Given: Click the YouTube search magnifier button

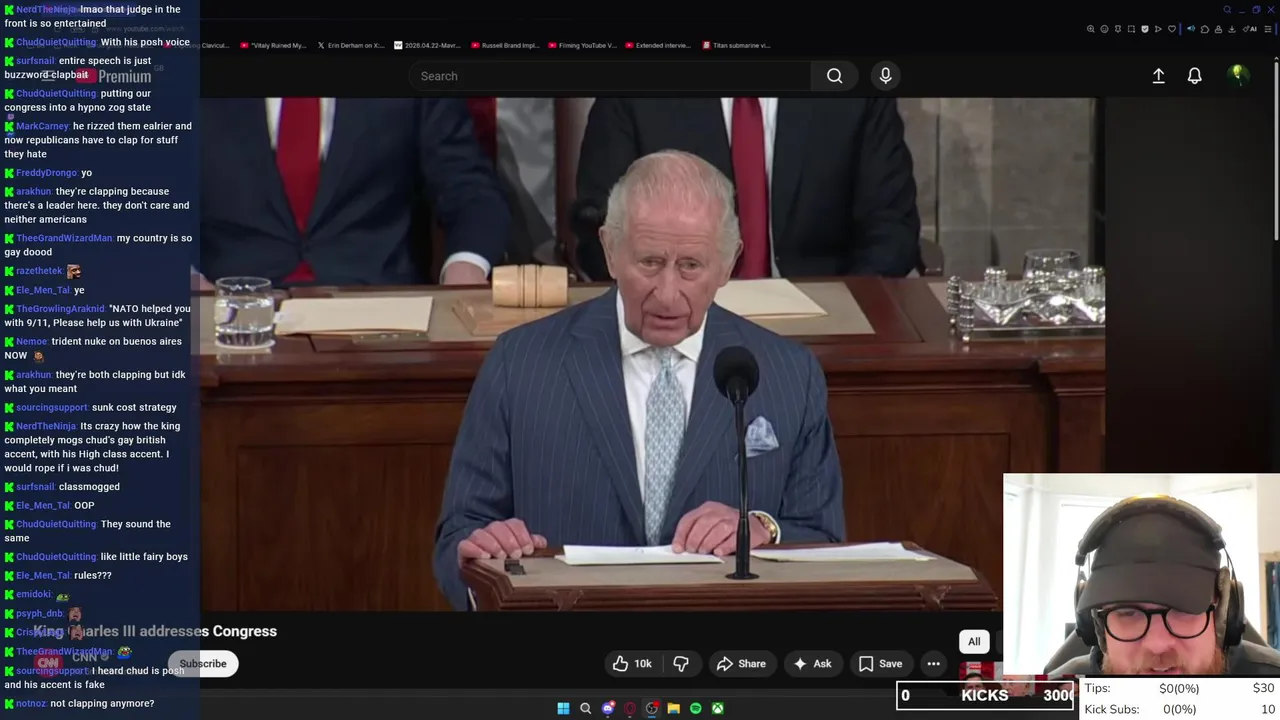Looking at the screenshot, I should [834, 76].
